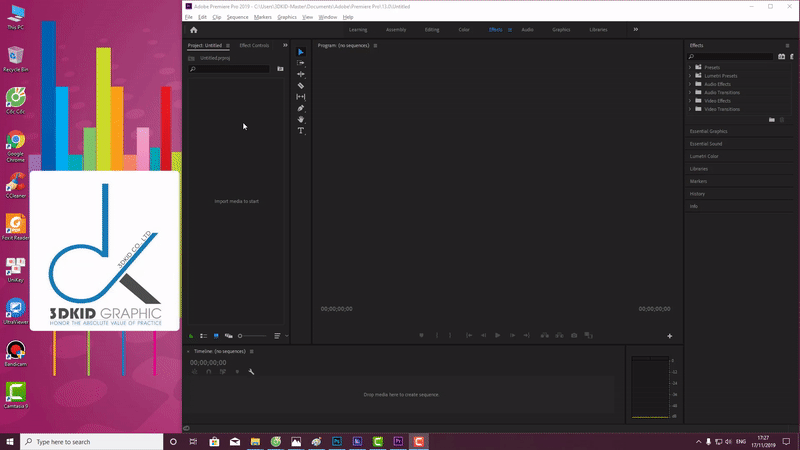
Task: Open the Window menu
Action: 328,17
